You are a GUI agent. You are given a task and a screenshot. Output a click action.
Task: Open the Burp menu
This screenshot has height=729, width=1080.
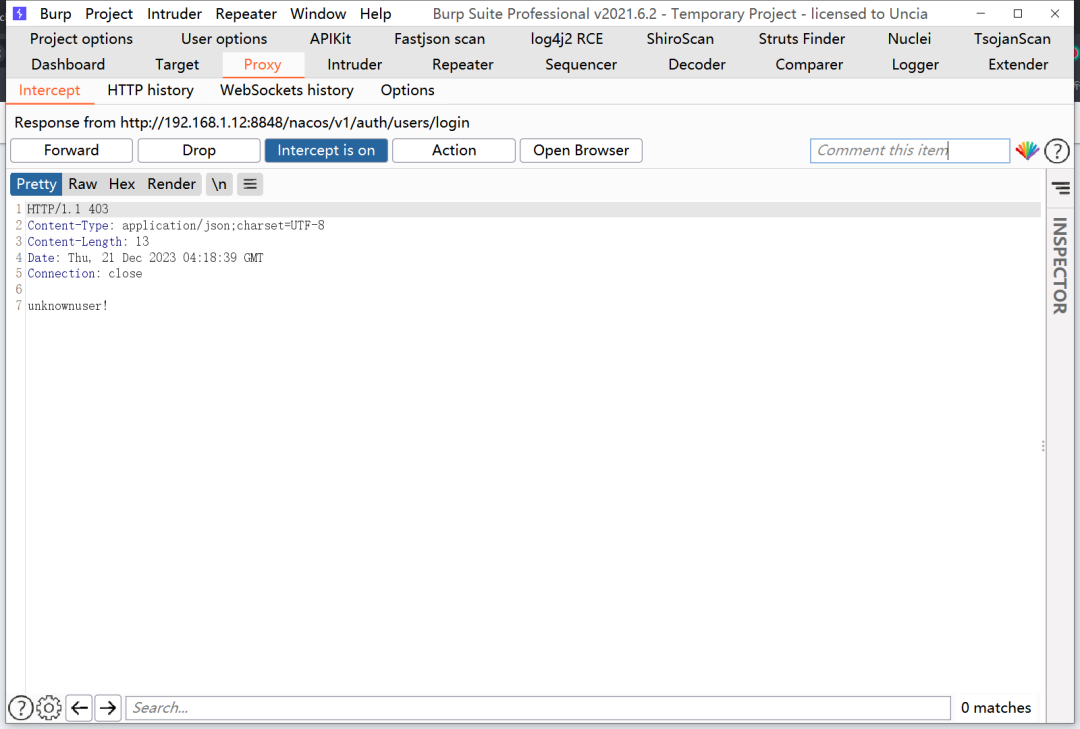tap(55, 14)
